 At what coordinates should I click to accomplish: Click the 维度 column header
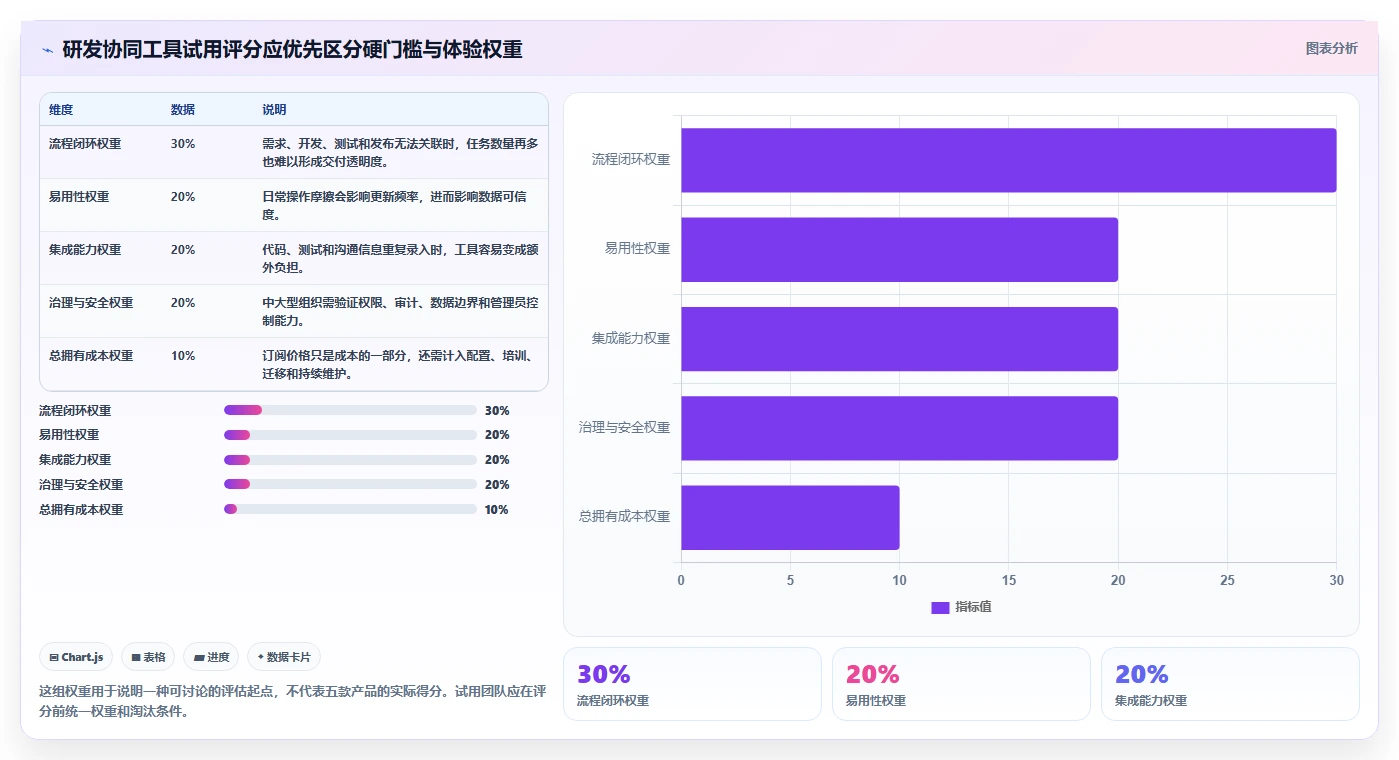coord(61,109)
